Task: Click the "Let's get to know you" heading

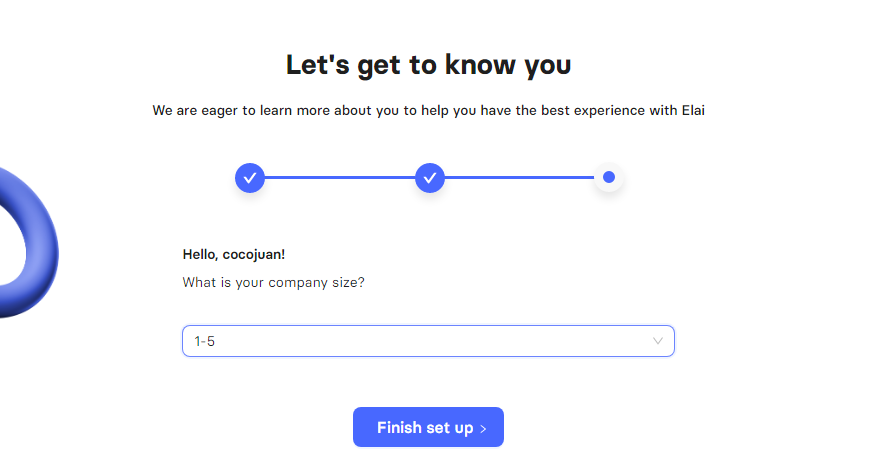Action: 428,65
